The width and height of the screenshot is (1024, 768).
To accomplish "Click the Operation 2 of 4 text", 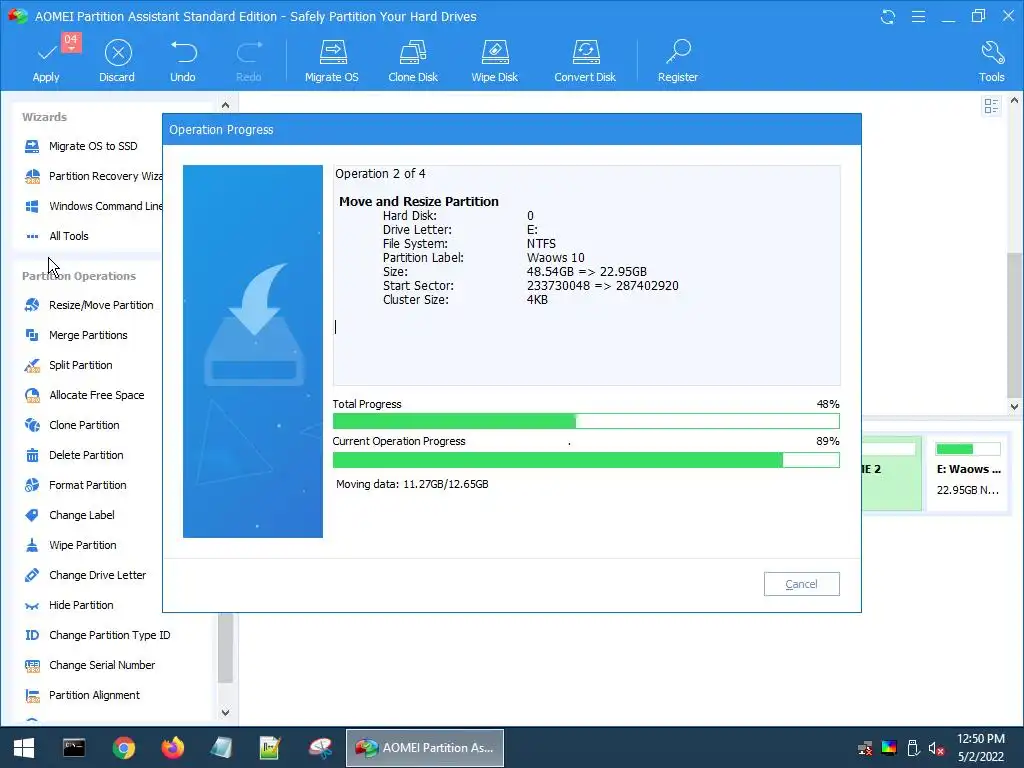I will [x=380, y=174].
